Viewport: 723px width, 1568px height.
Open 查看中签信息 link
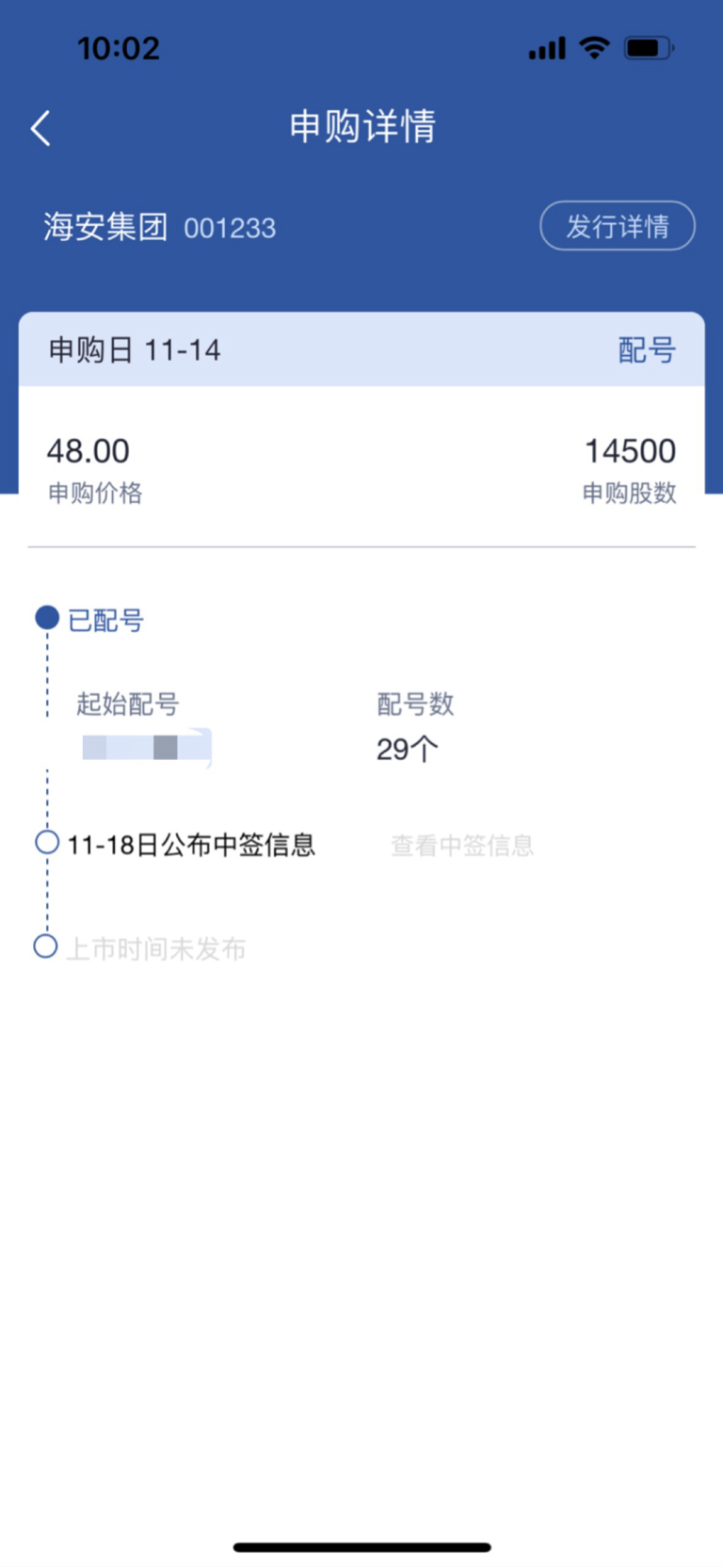pyautogui.click(x=462, y=845)
